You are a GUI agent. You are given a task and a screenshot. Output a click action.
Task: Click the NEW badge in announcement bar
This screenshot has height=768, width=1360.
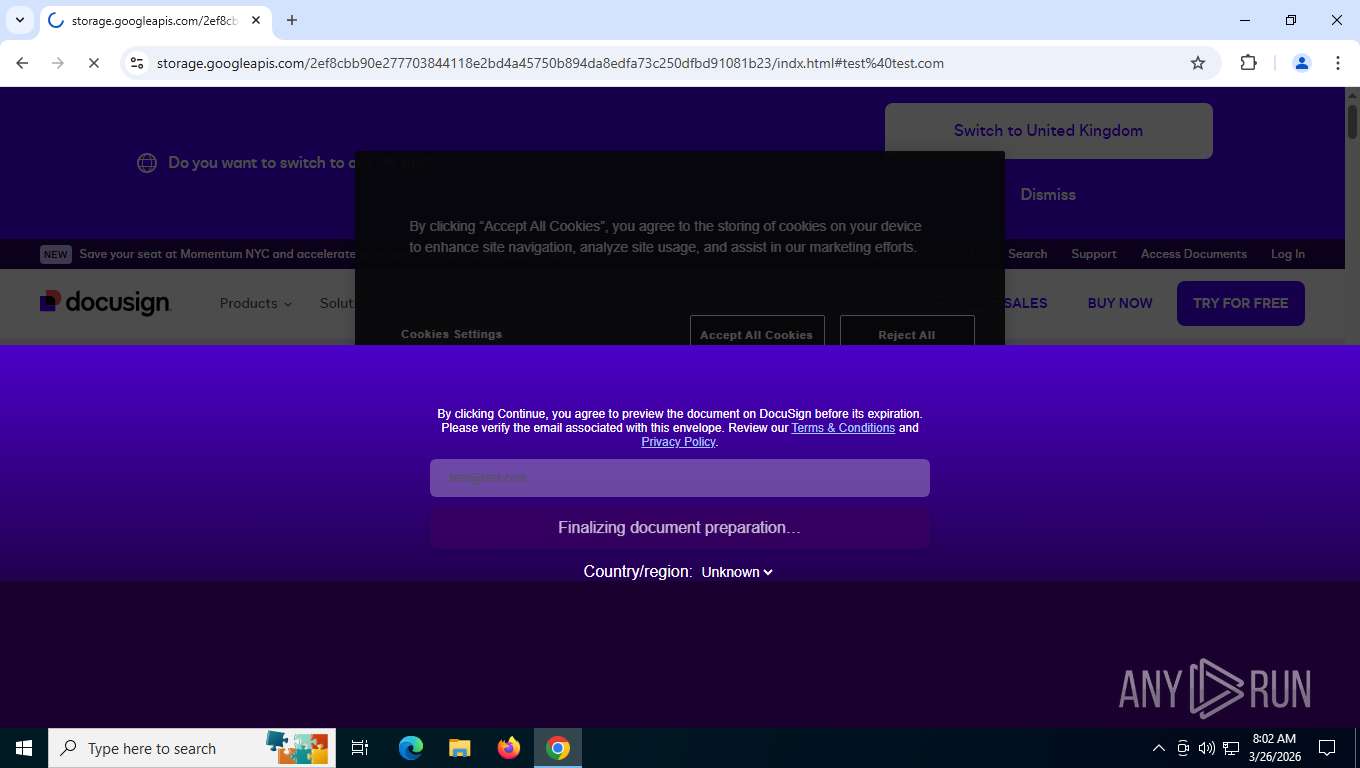click(x=56, y=254)
